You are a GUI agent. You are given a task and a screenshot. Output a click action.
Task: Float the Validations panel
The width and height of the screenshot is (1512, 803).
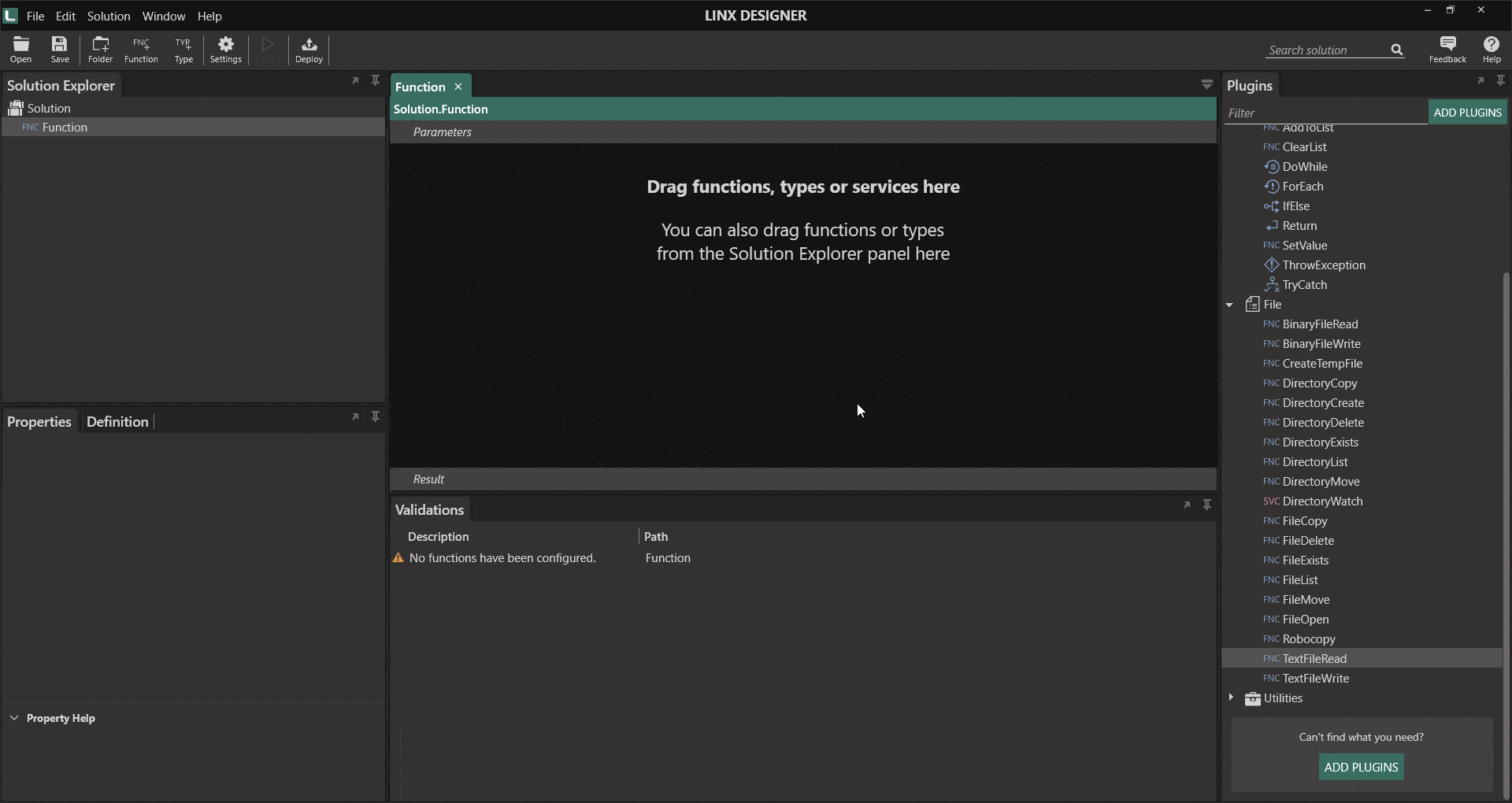(1187, 505)
